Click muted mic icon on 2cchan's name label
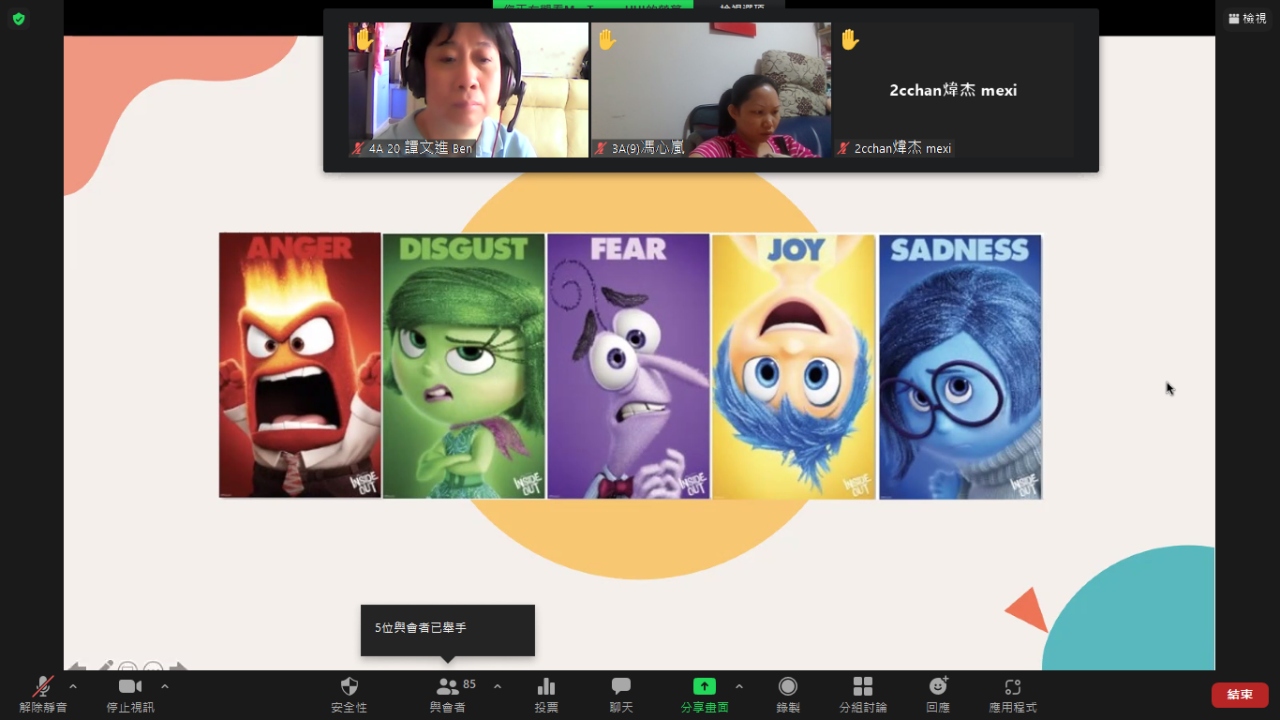This screenshot has width=1280, height=720. click(x=844, y=148)
